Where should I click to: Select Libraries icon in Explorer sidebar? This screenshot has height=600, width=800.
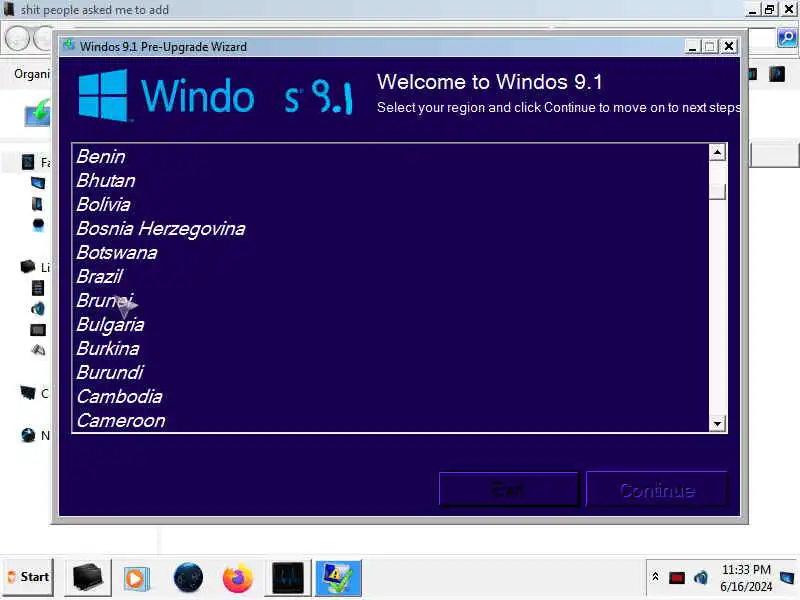click(x=28, y=266)
